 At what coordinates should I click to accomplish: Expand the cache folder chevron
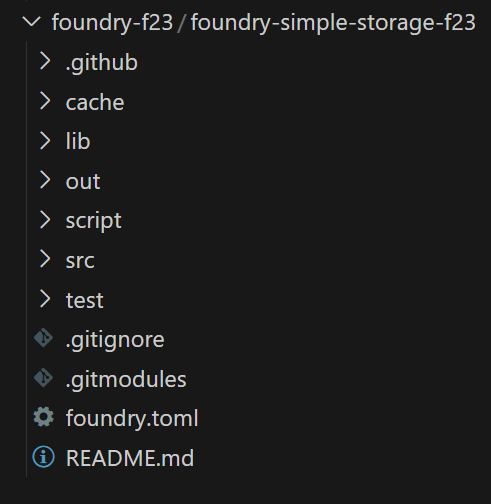[45, 101]
